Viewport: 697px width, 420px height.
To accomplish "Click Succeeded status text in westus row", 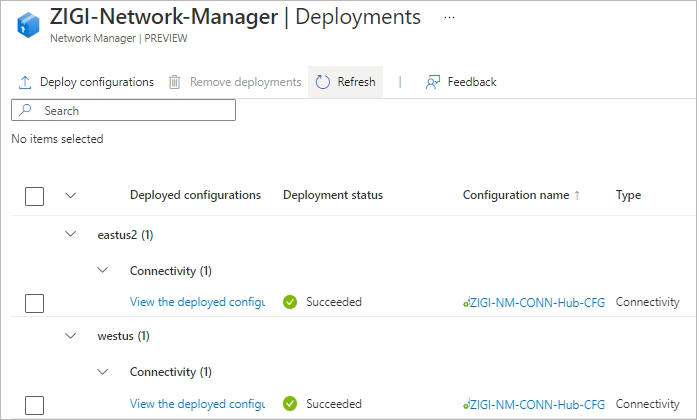I will click(334, 404).
